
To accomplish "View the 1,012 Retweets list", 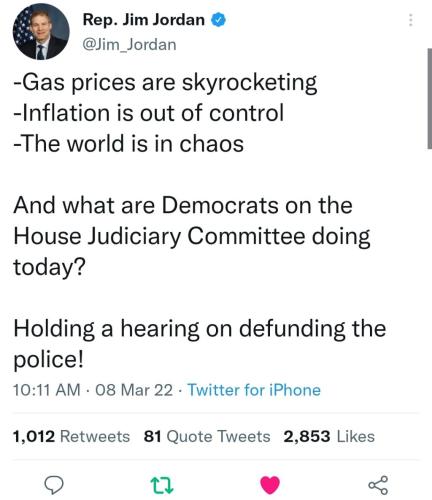I will pos(71,436).
